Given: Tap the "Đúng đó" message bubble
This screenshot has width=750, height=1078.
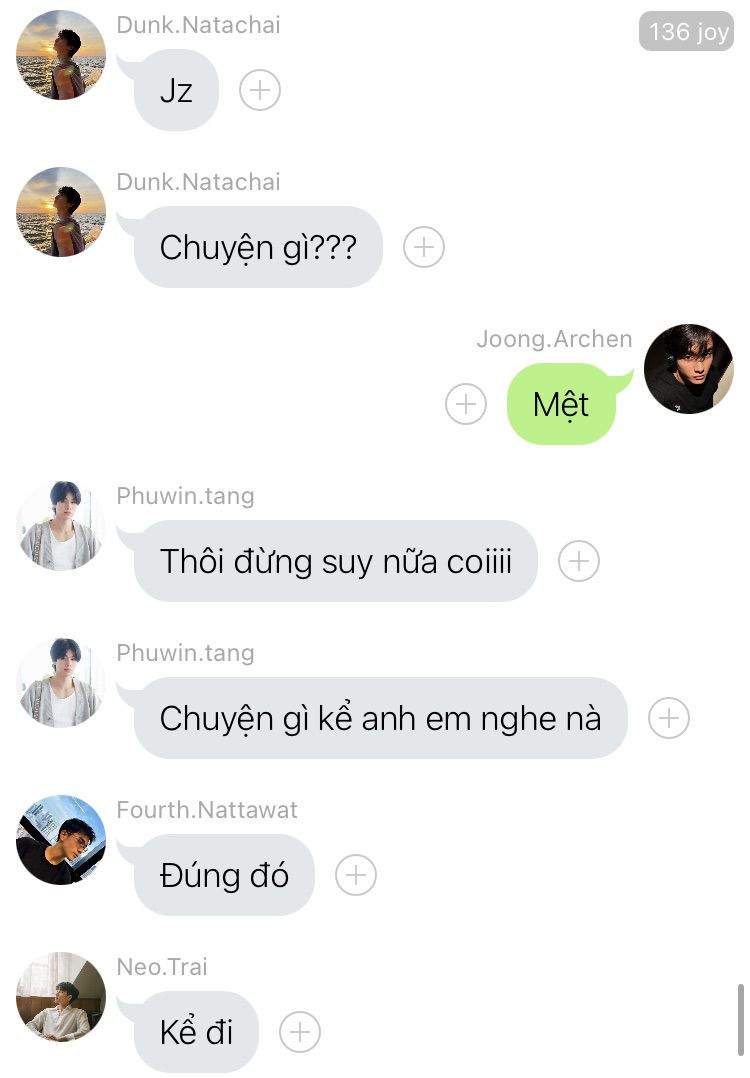Looking at the screenshot, I should click(x=224, y=874).
